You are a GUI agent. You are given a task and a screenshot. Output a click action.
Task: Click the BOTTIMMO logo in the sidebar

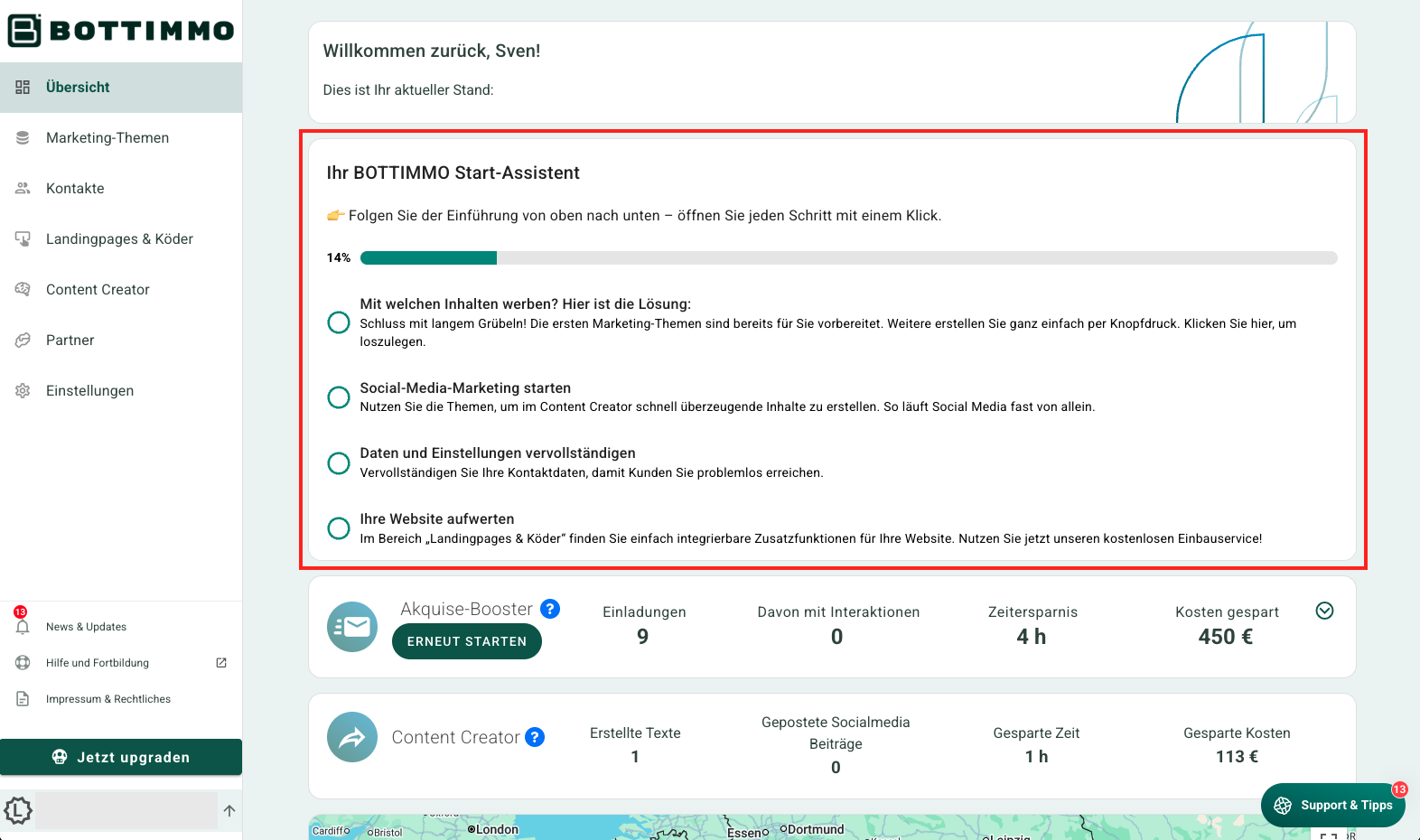[x=121, y=31]
